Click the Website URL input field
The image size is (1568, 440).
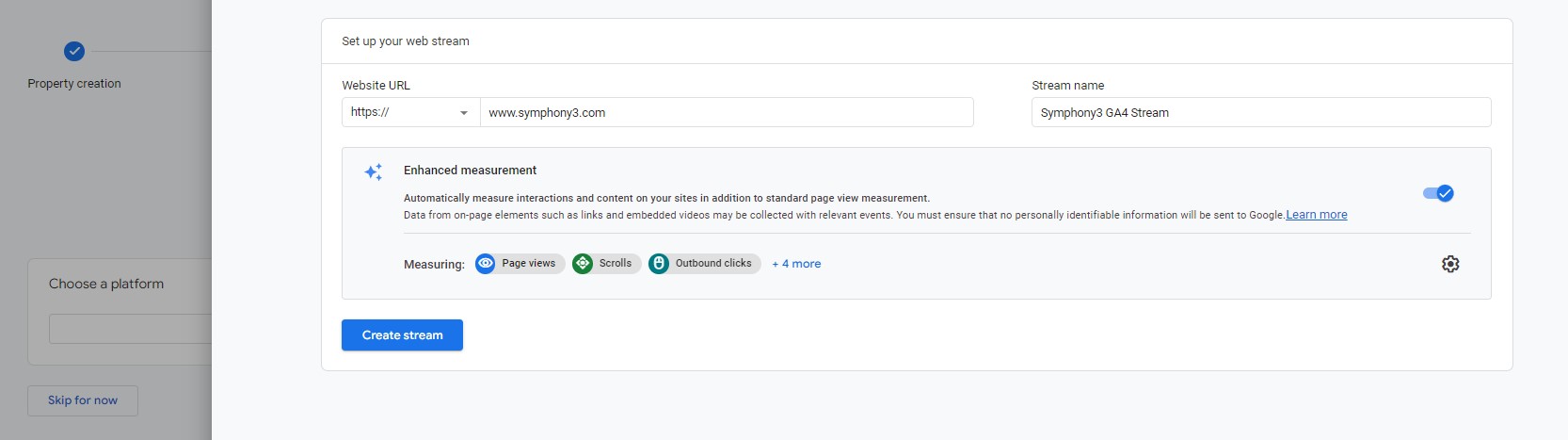[x=727, y=112]
